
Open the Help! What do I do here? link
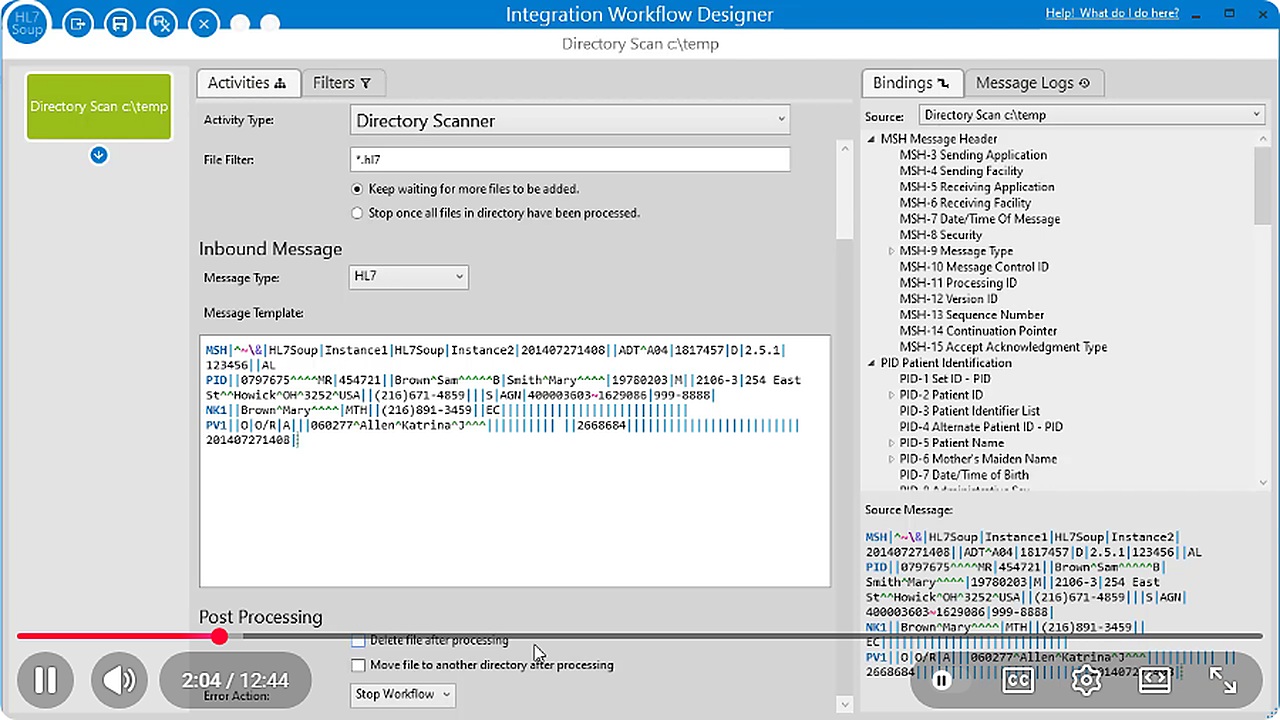coord(1112,13)
